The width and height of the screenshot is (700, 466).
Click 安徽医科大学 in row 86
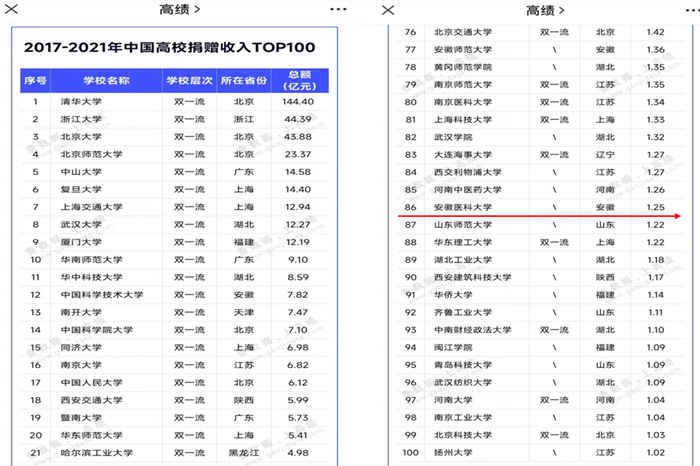[x=463, y=207]
